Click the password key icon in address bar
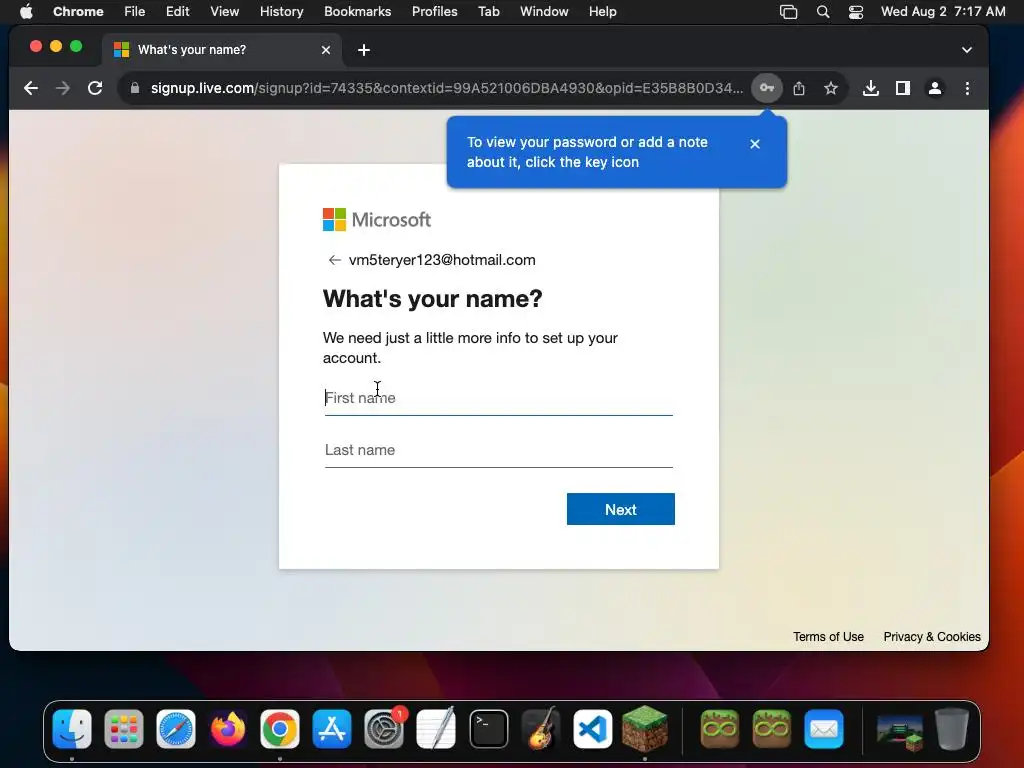Image resolution: width=1024 pixels, height=768 pixels. coord(767,88)
